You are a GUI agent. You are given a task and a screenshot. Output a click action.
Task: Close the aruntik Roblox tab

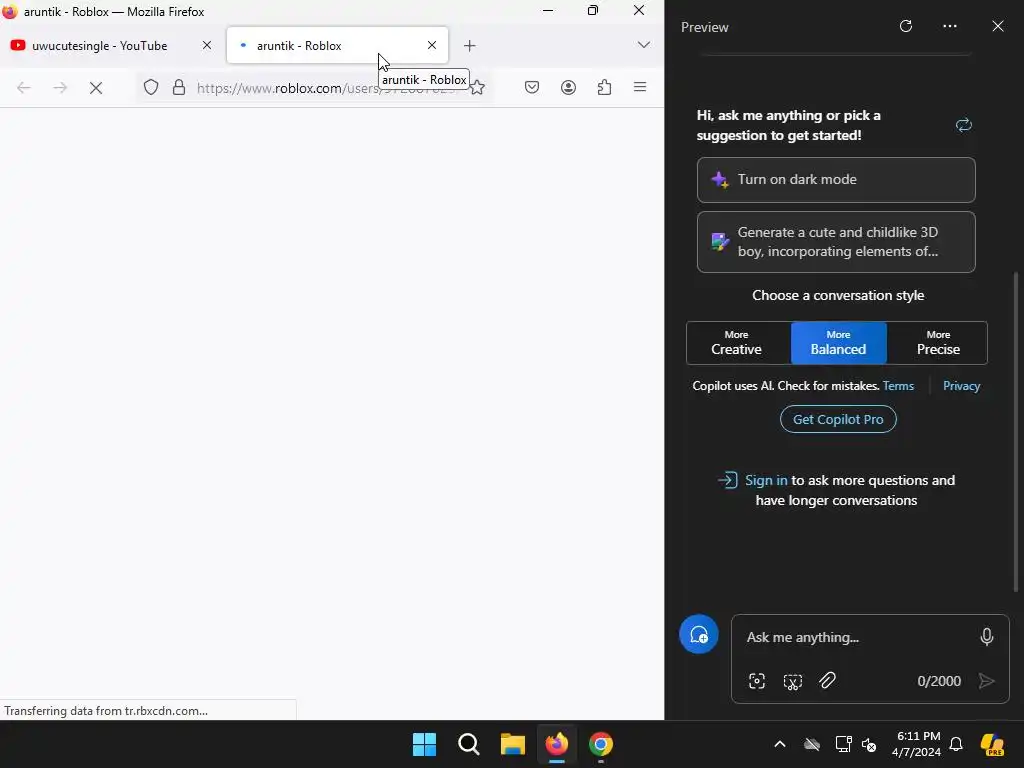[x=432, y=45]
